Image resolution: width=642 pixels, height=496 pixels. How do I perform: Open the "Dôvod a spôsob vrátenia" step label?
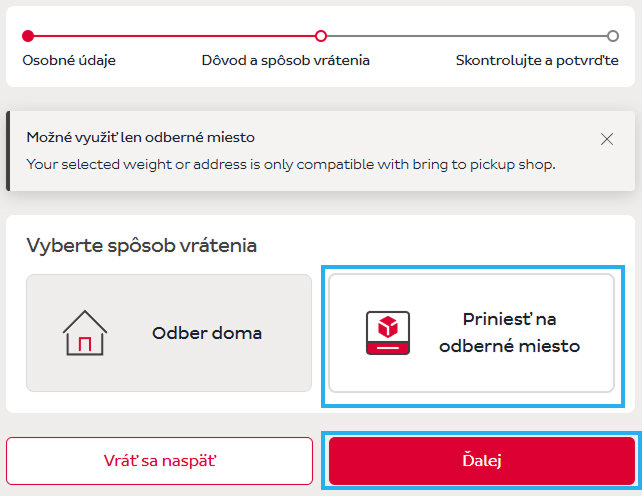pos(285,60)
